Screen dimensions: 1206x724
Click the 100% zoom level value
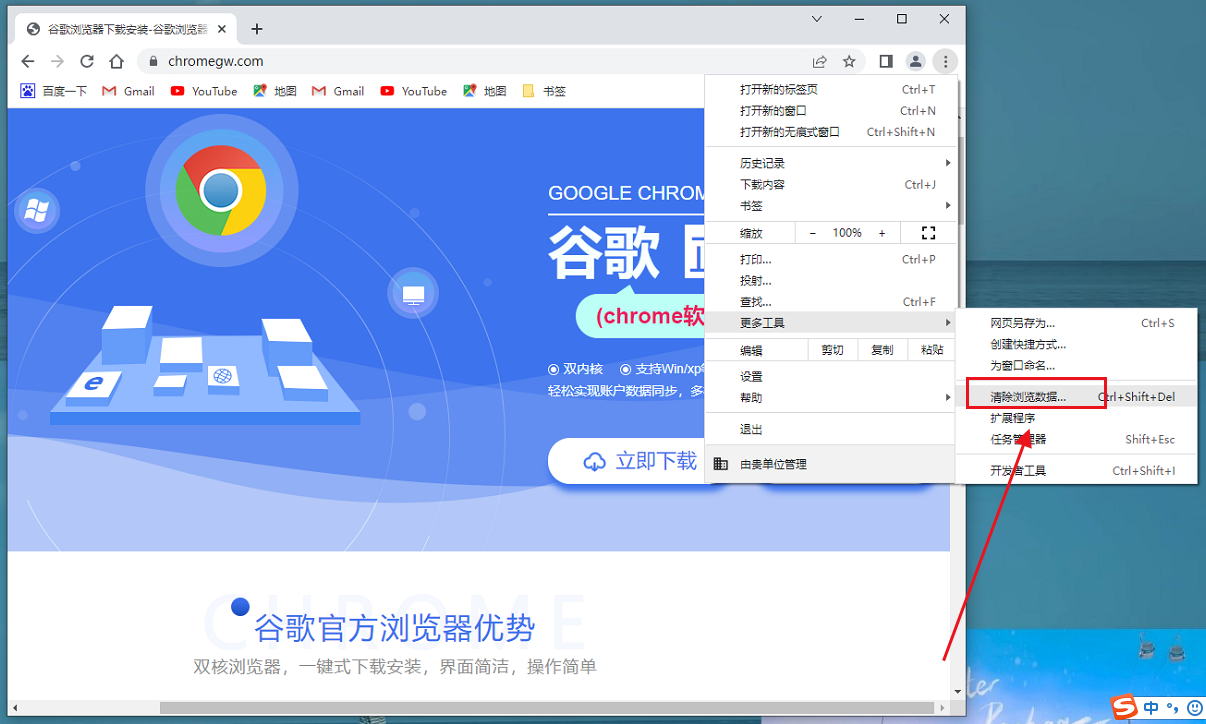847,233
